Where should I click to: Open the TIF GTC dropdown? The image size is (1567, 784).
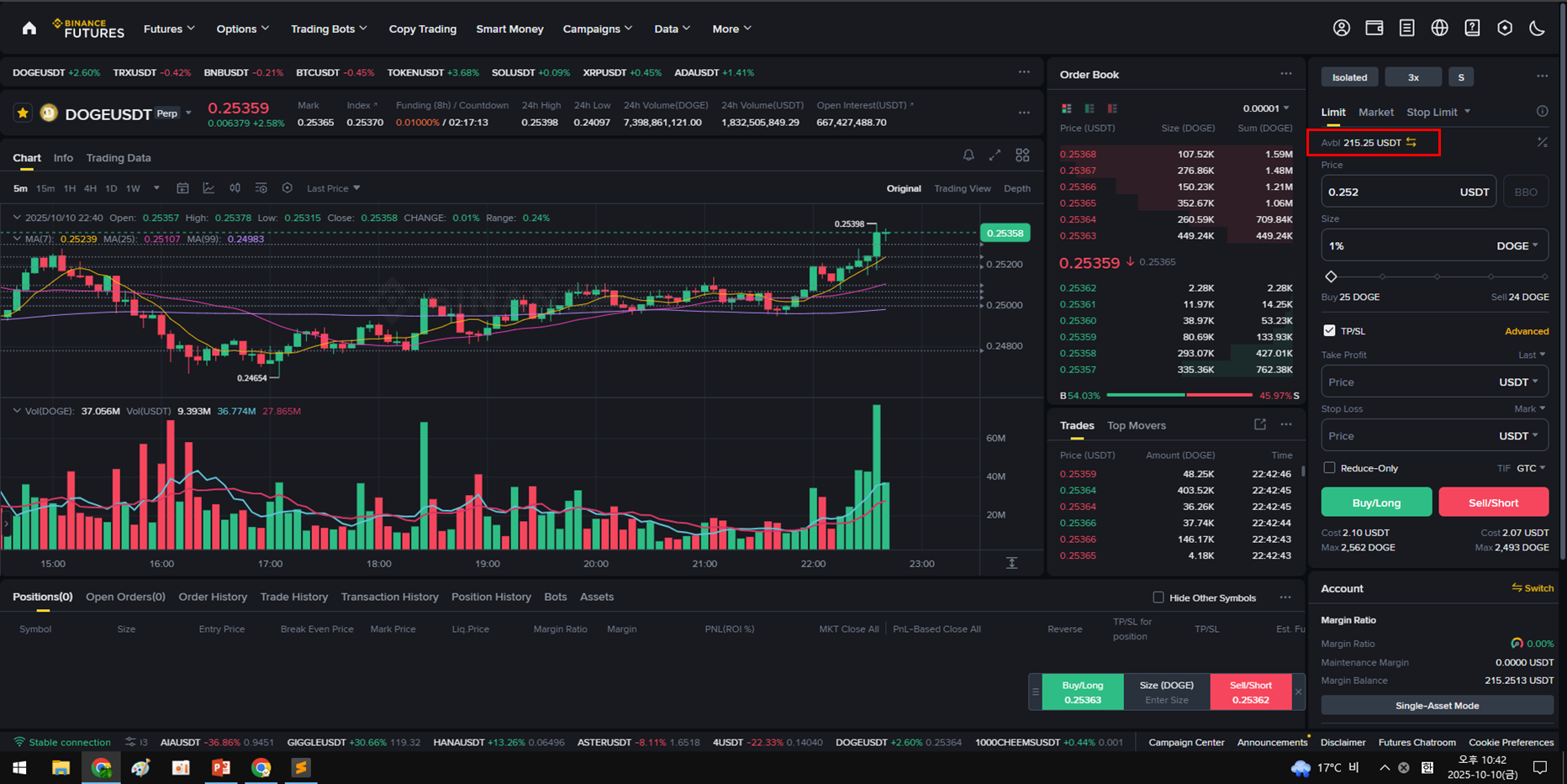click(1530, 468)
